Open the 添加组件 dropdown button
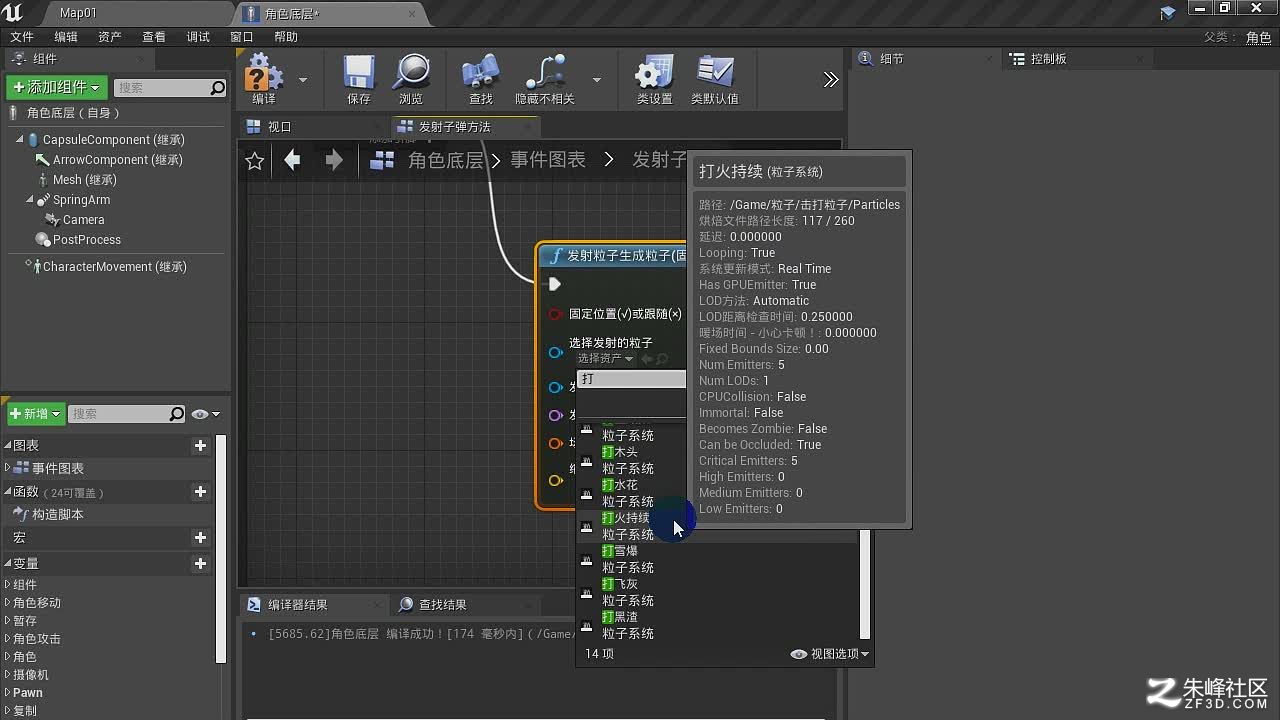The height and width of the screenshot is (720, 1280). [57, 87]
